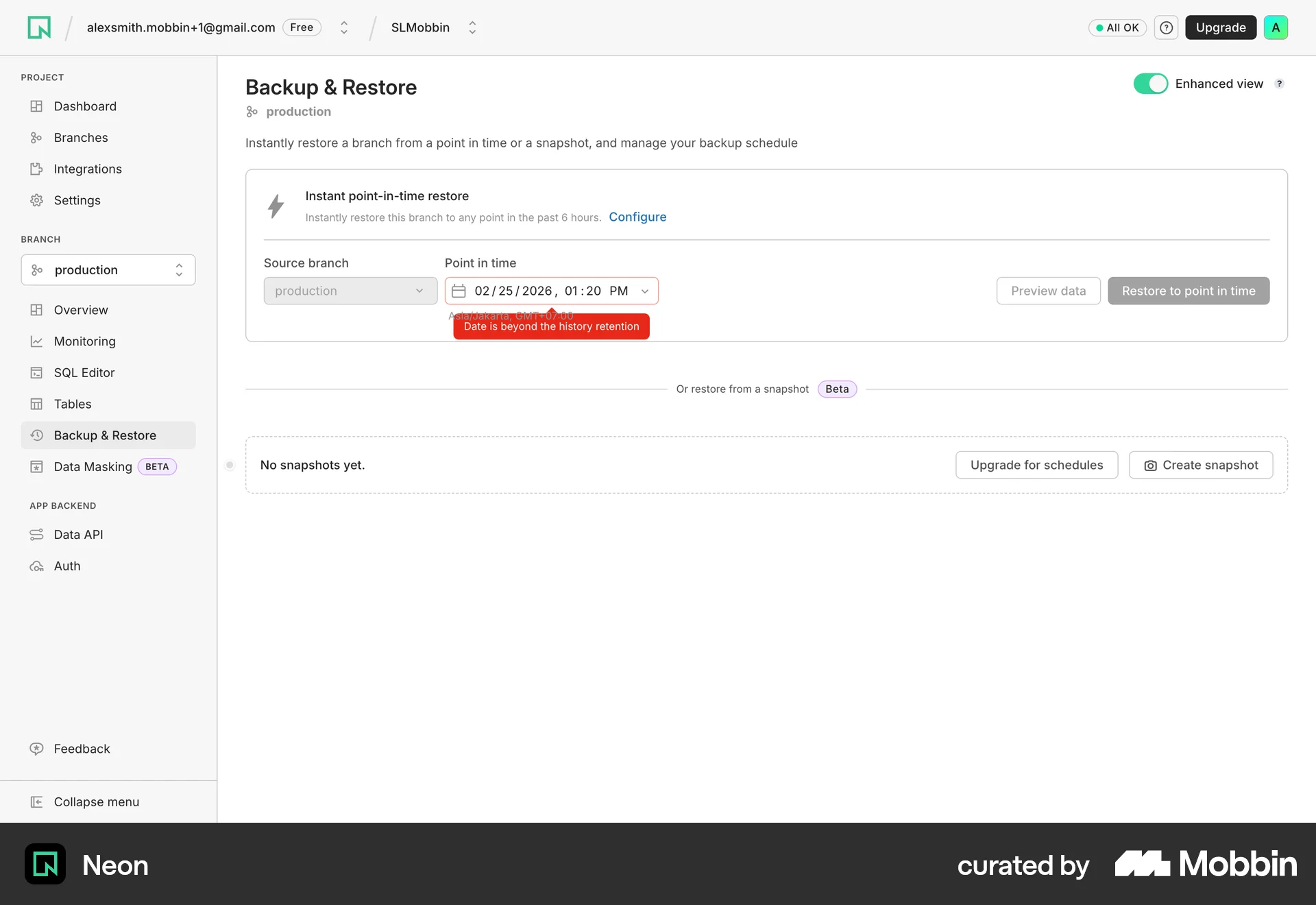Open the Integrations page

pos(108,169)
